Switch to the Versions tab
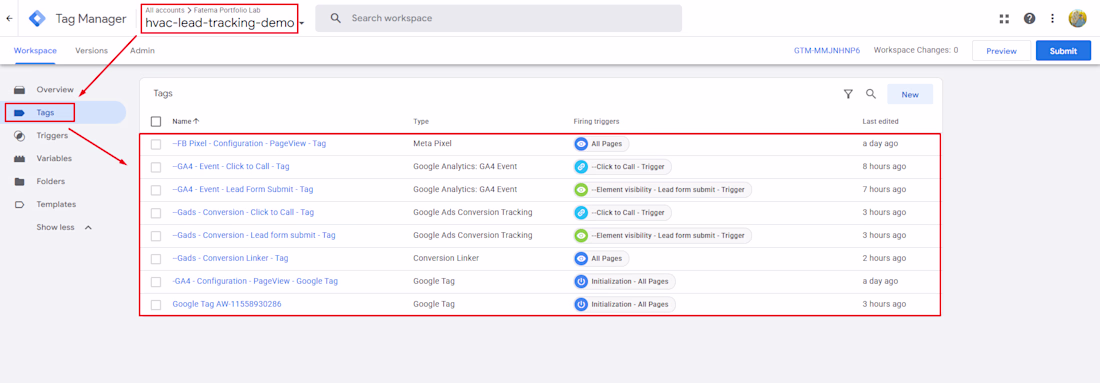Screen dimensions: 1100x383 91,51
